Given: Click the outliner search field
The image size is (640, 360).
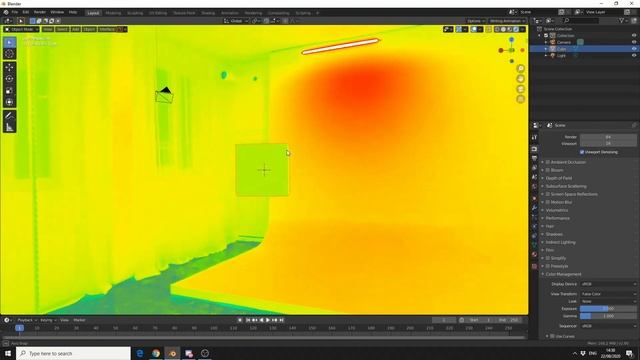Looking at the screenshot, I should click(x=582, y=20).
